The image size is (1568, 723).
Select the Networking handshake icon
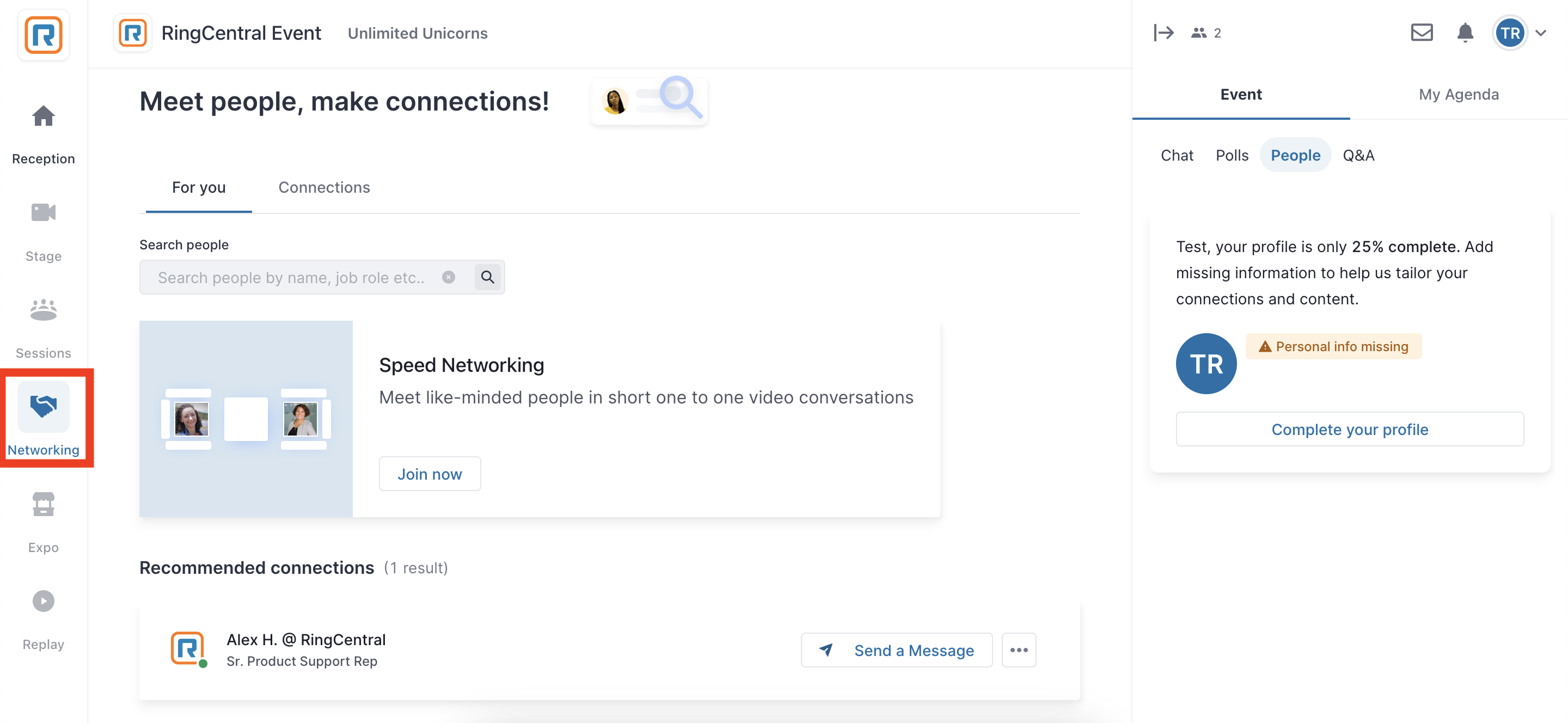[43, 406]
